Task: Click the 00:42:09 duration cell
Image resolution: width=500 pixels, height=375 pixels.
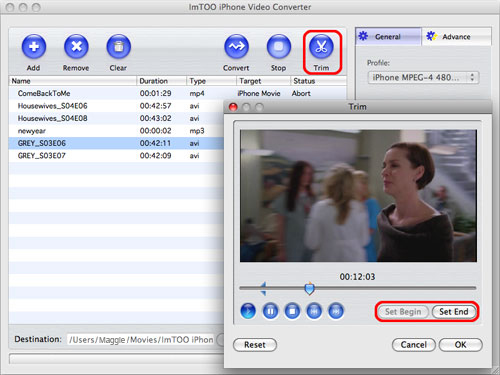Action: [x=155, y=156]
